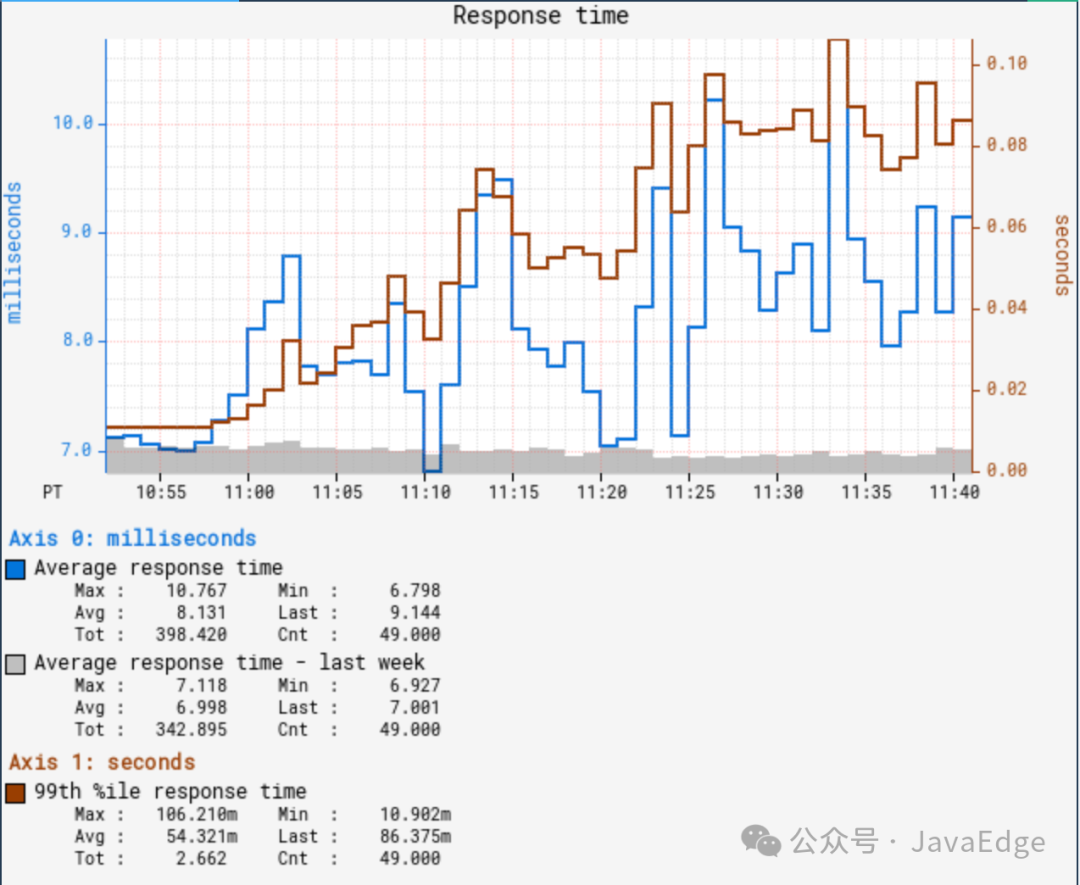Click the "Response time" chart title
1080x885 pixels.
point(541,15)
